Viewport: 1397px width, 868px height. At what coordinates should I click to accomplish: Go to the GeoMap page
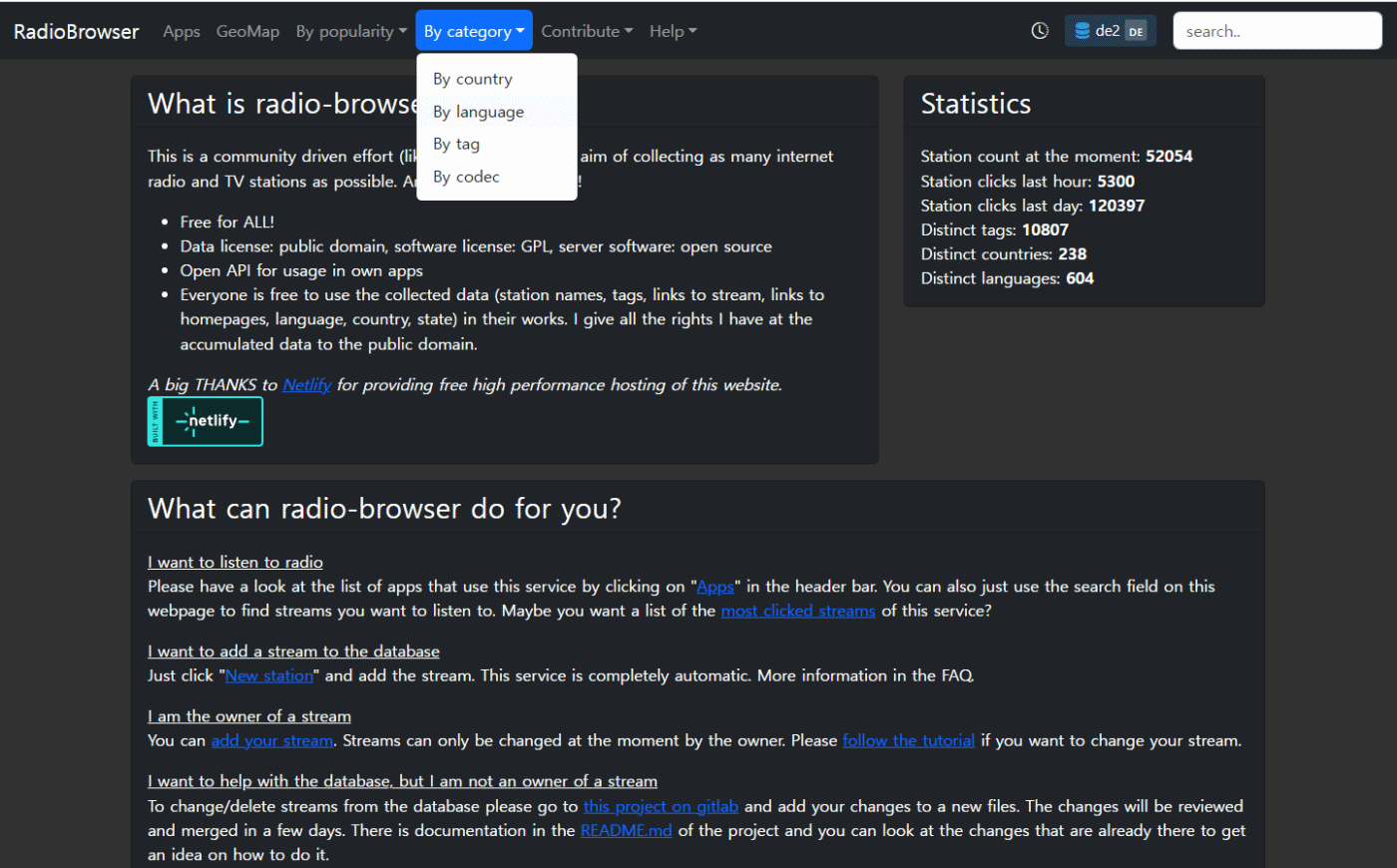[x=247, y=32]
